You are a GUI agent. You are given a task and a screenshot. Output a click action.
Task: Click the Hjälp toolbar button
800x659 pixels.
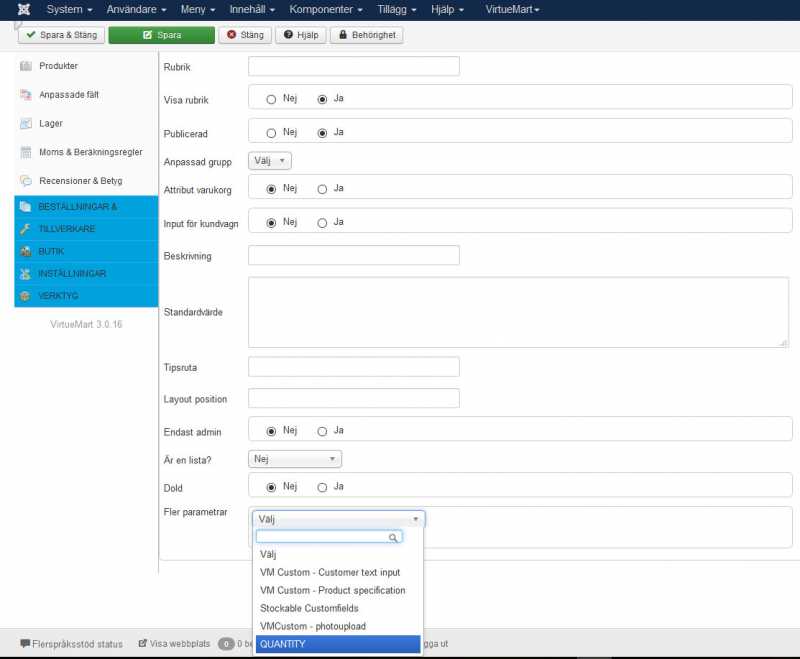pyautogui.click(x=301, y=35)
